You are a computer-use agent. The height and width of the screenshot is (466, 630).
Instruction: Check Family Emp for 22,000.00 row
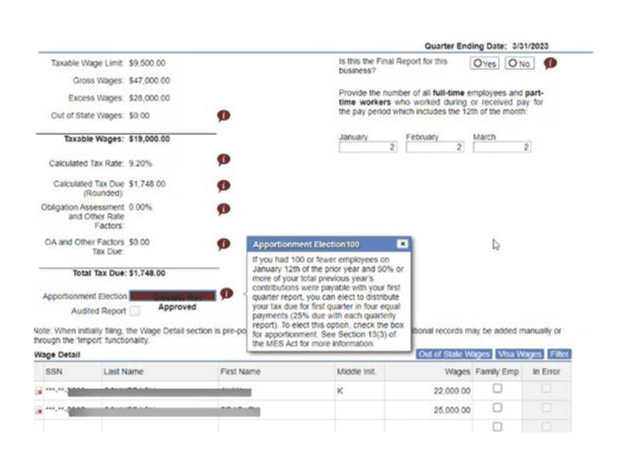[497, 388]
